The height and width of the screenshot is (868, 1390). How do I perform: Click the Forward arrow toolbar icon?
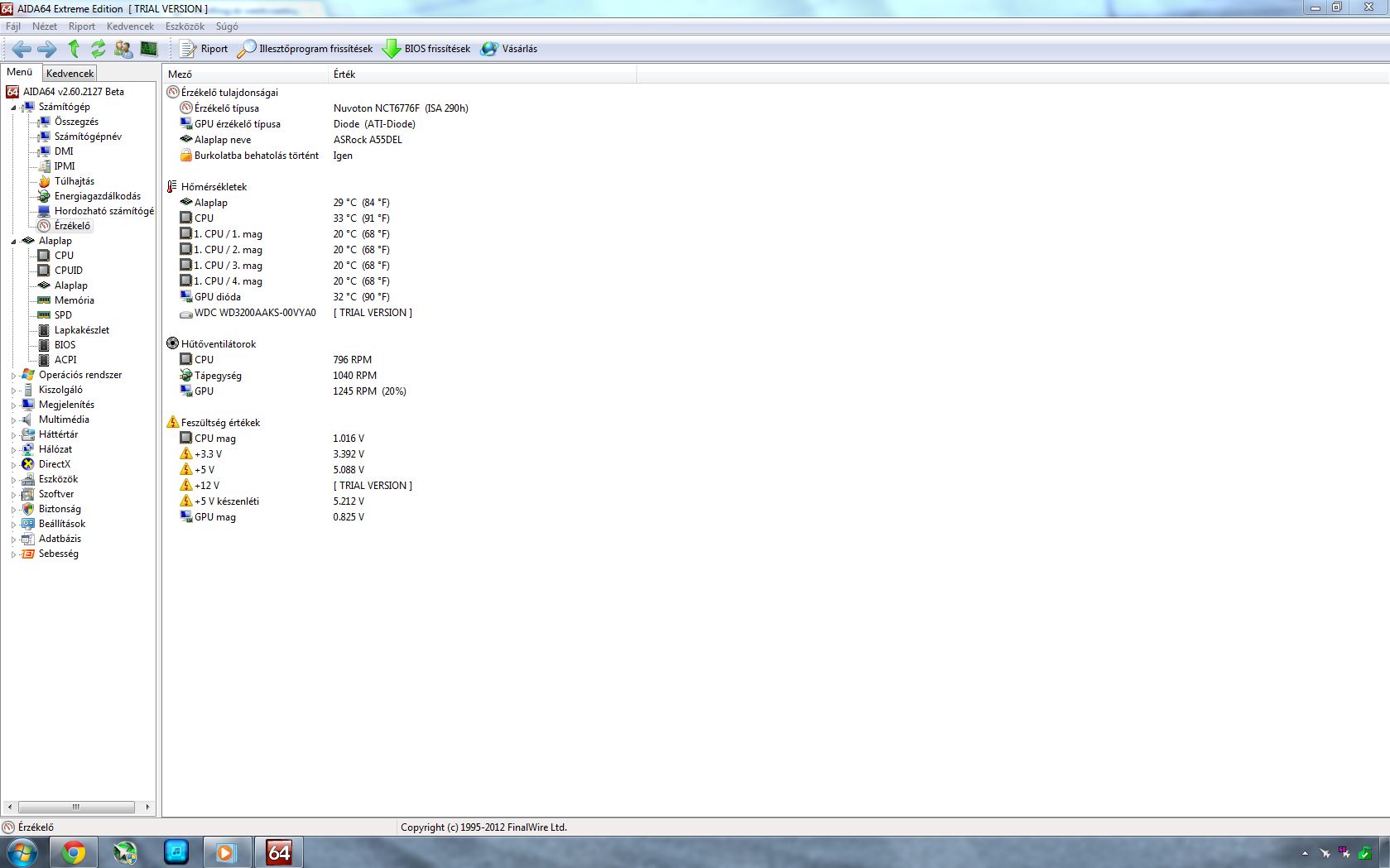tap(47, 49)
